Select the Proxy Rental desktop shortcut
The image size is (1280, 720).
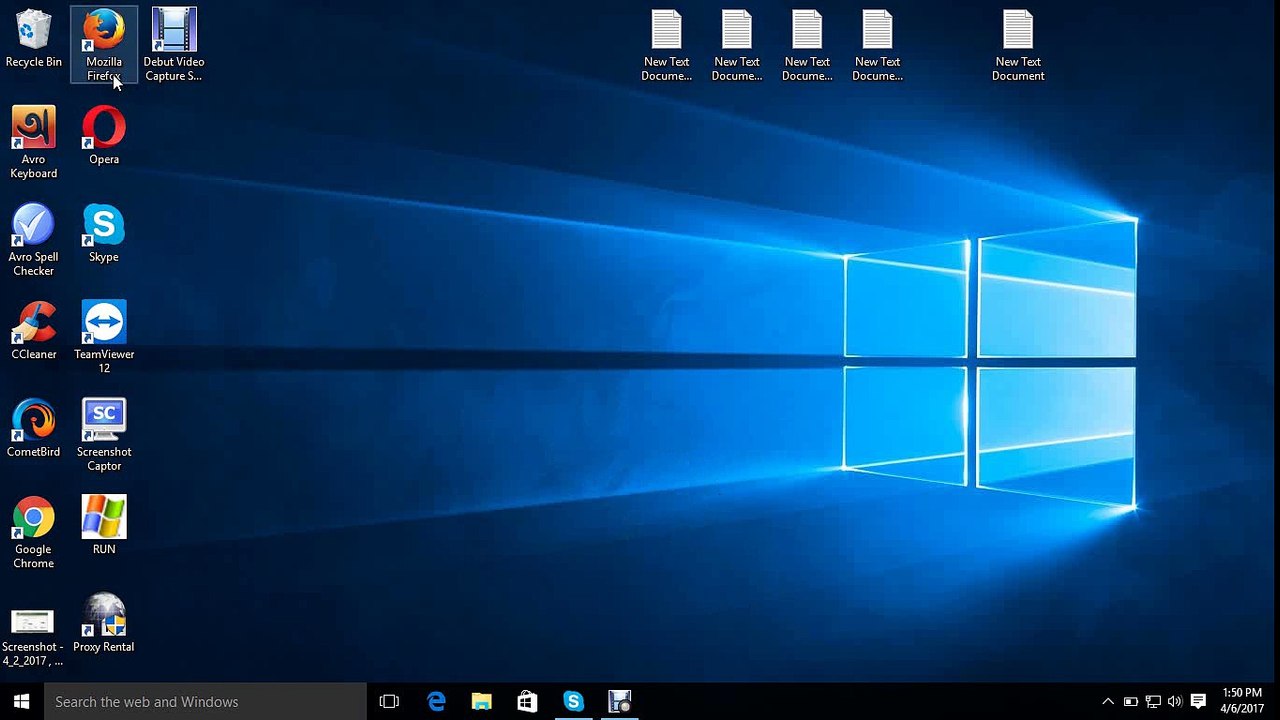coord(104,623)
